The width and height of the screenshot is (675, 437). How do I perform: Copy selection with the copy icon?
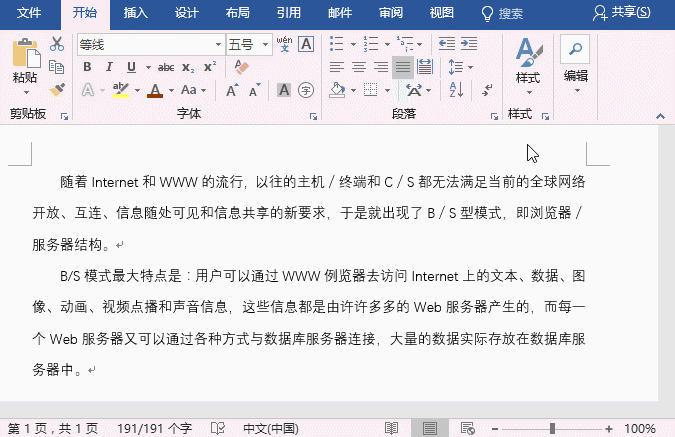(x=57, y=67)
